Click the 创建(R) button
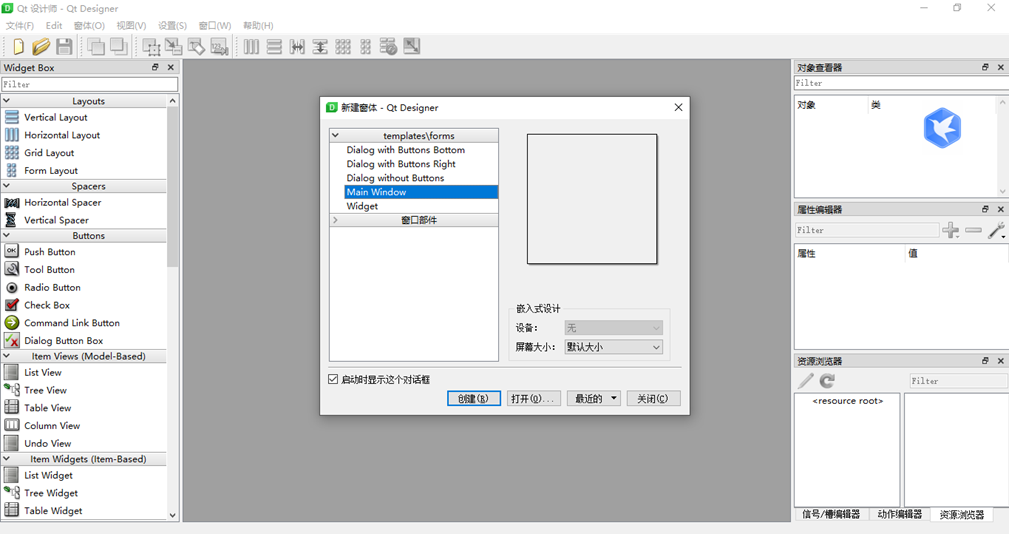This screenshot has height=534, width=1009. [474, 398]
